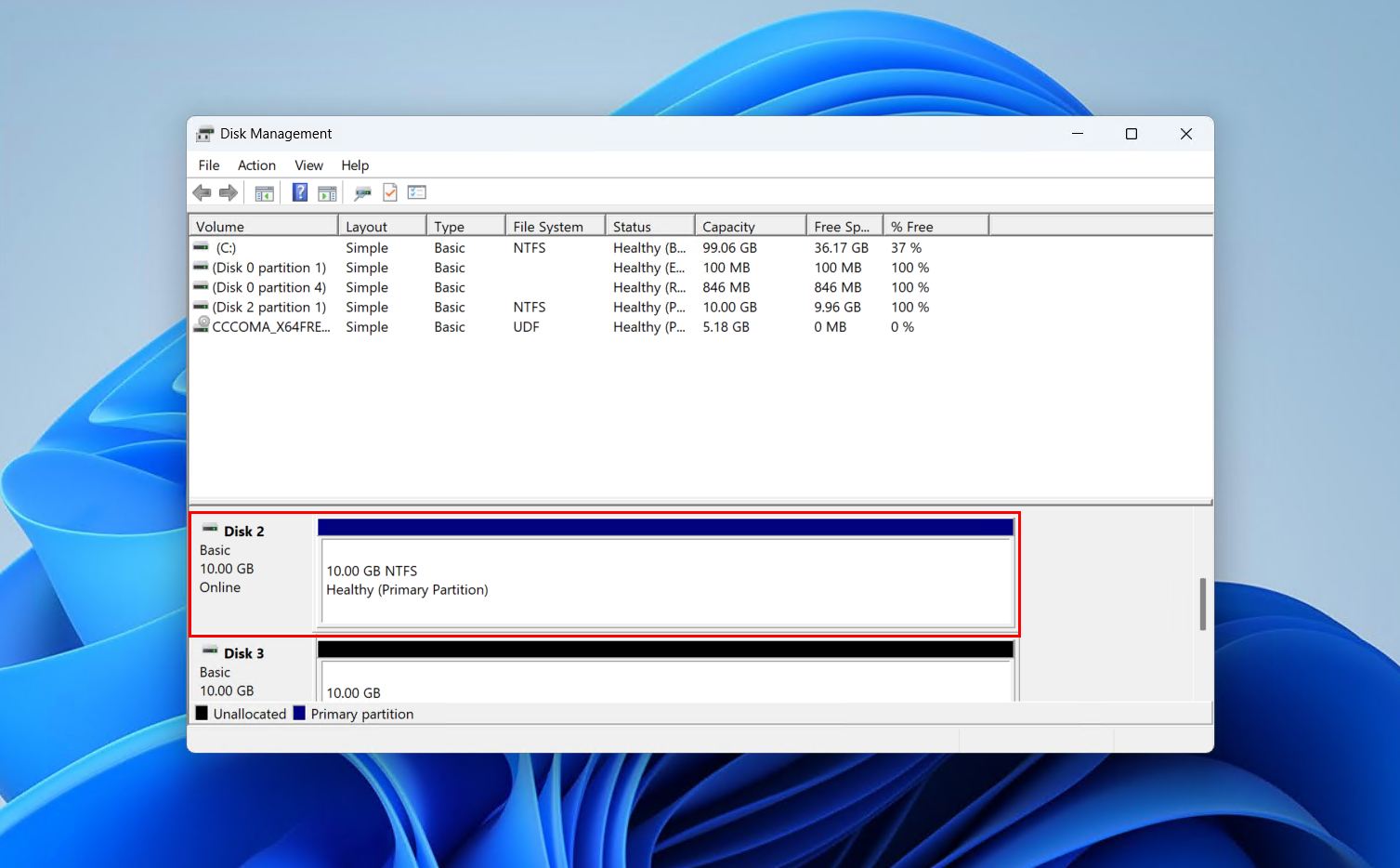Click the Type column header
This screenshot has height=868, width=1400.
pyautogui.click(x=465, y=226)
